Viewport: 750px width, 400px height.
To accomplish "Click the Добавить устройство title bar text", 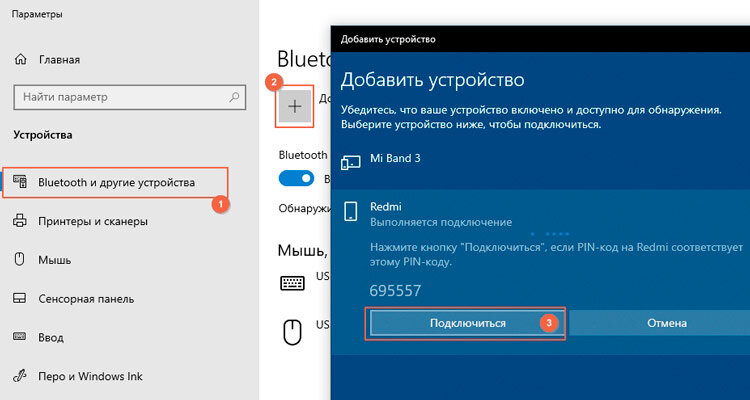I will [388, 39].
